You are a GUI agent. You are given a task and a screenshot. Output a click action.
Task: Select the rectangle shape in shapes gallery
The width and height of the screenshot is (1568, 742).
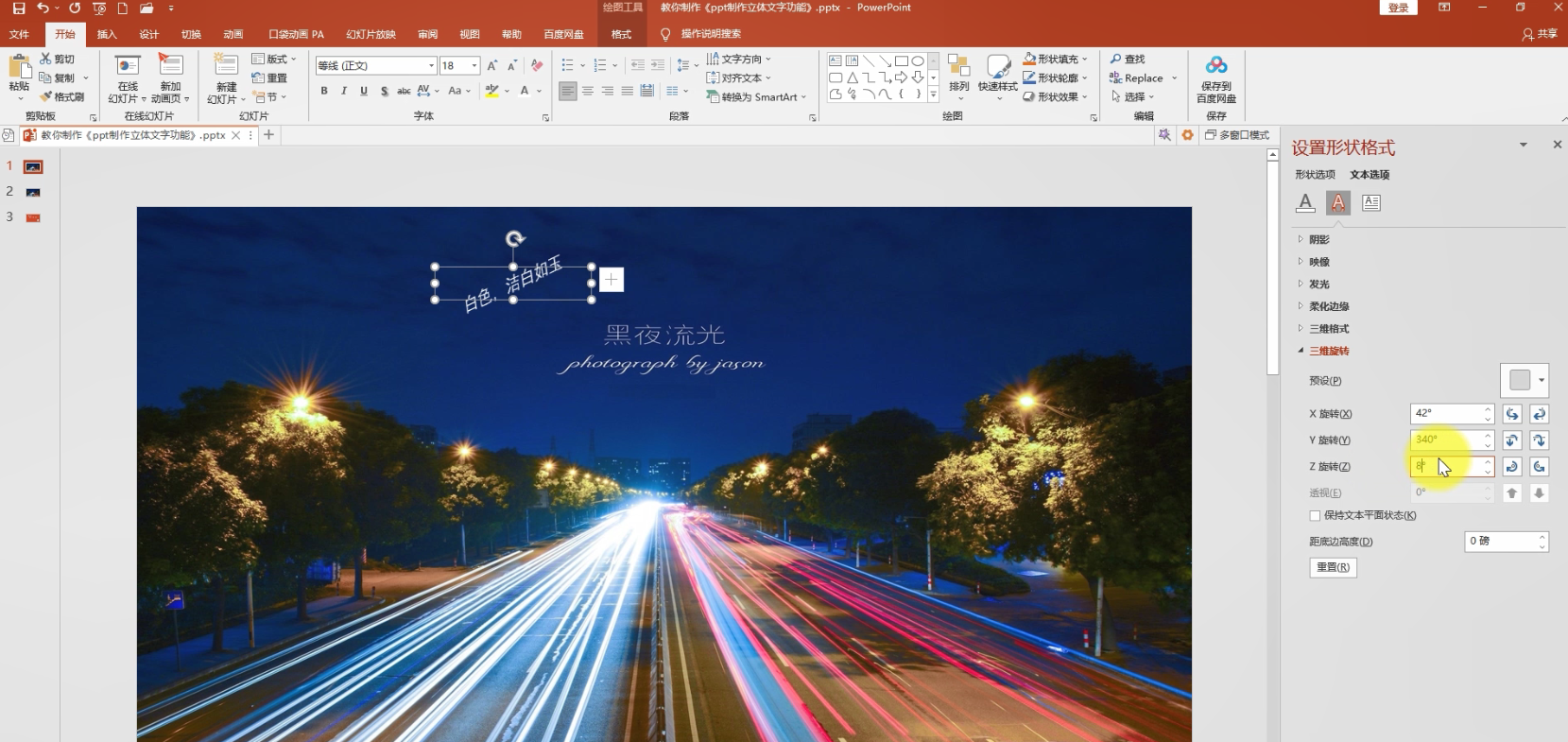(x=902, y=60)
